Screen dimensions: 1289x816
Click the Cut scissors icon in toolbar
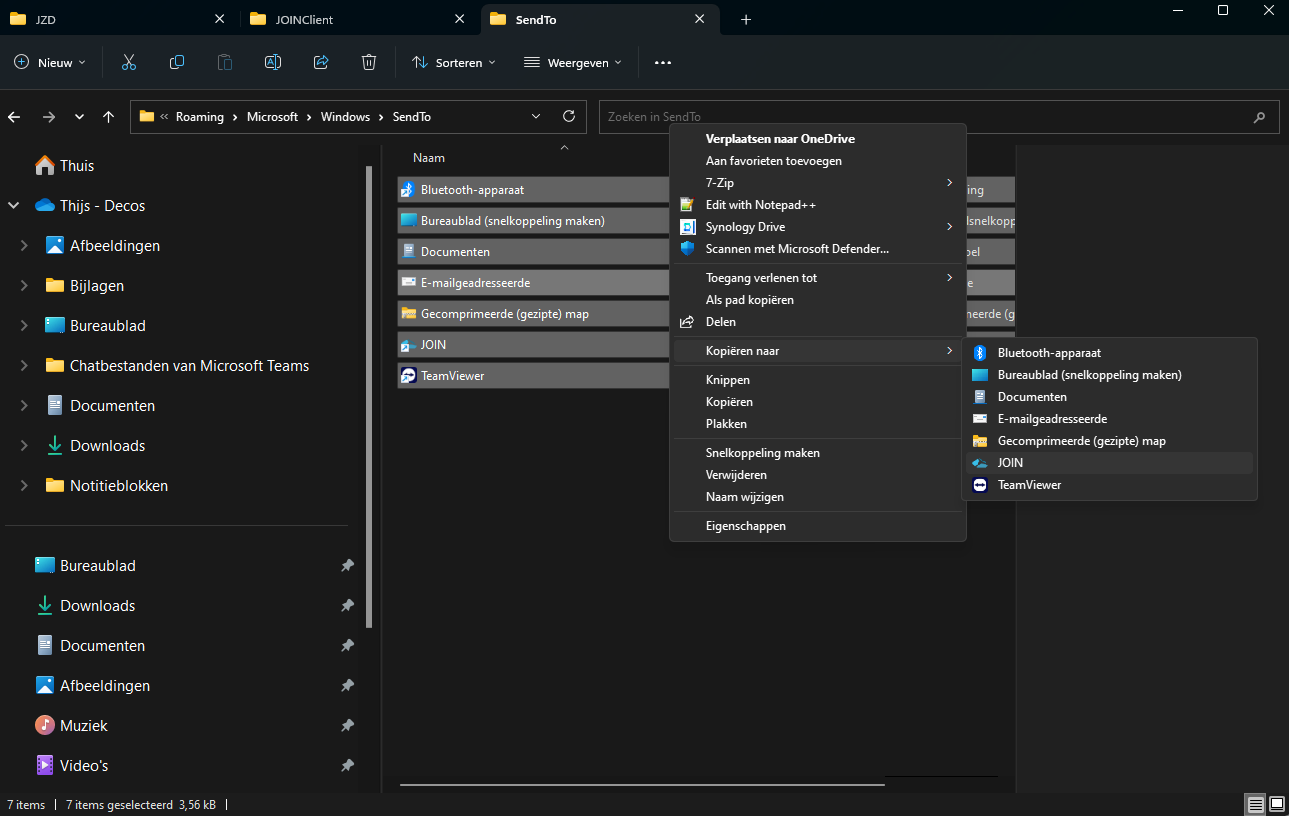pyautogui.click(x=129, y=62)
